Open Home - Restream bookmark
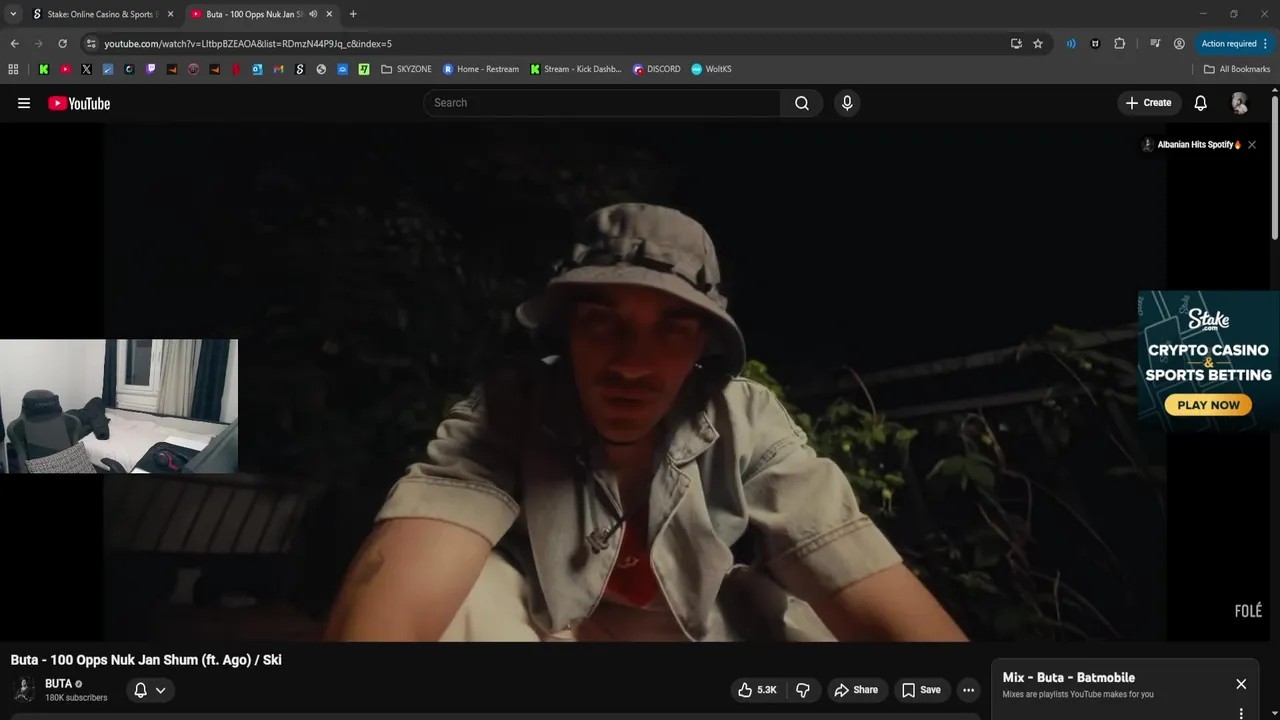This screenshot has height=720, width=1280. [481, 69]
